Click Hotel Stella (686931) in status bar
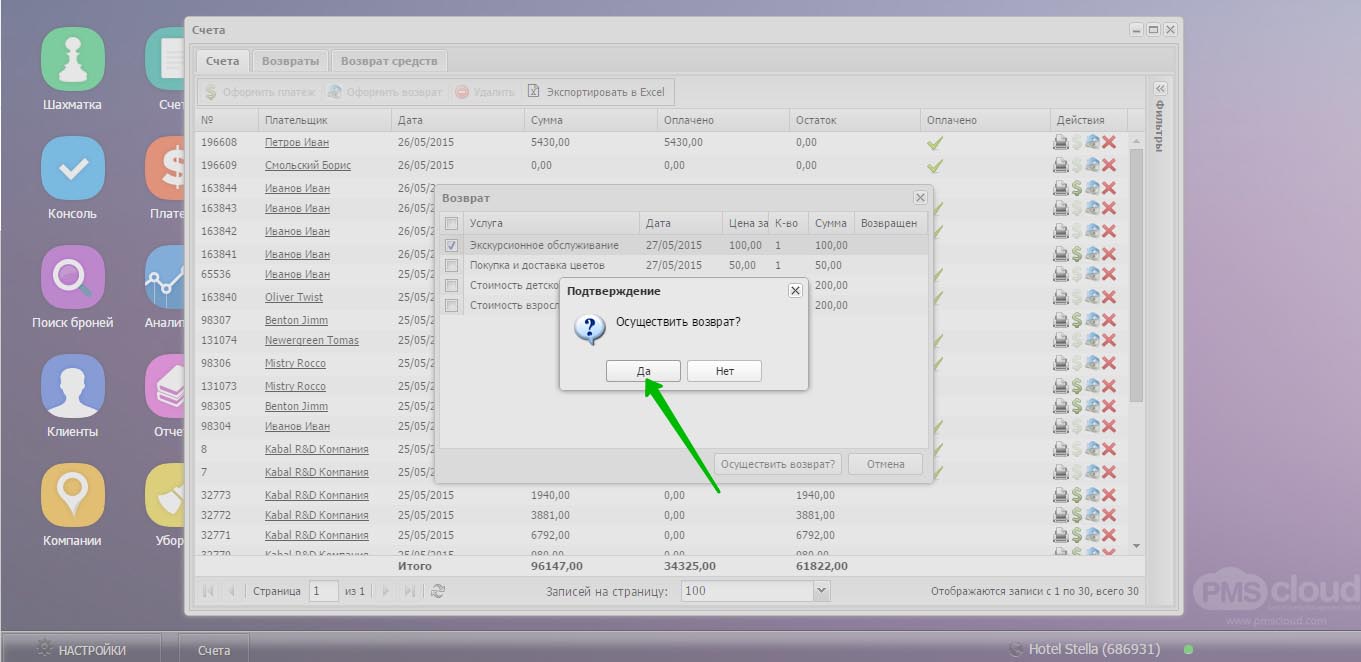 [x=1094, y=650]
